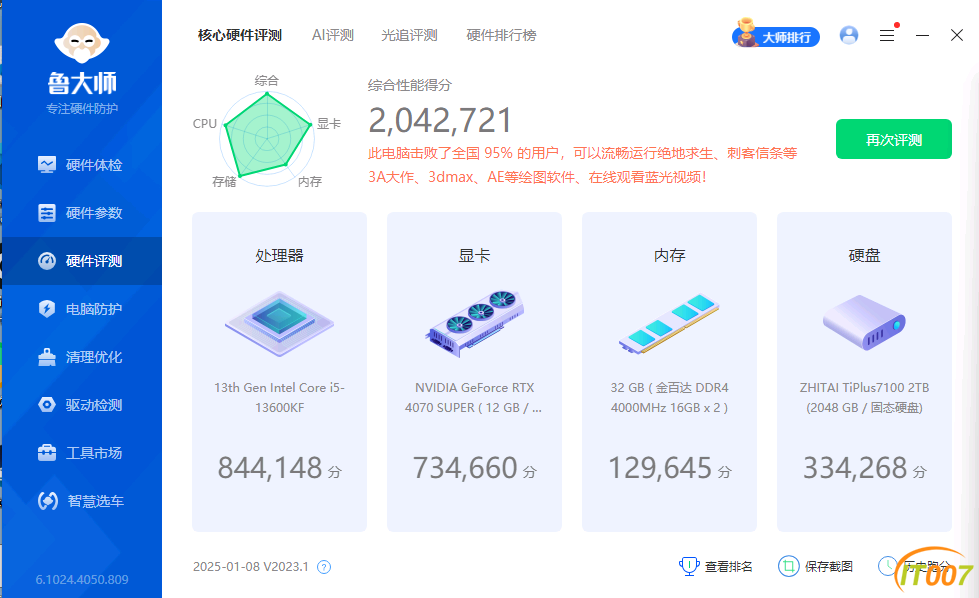Click the memory stick illustration
The width and height of the screenshot is (979, 598).
669,324
